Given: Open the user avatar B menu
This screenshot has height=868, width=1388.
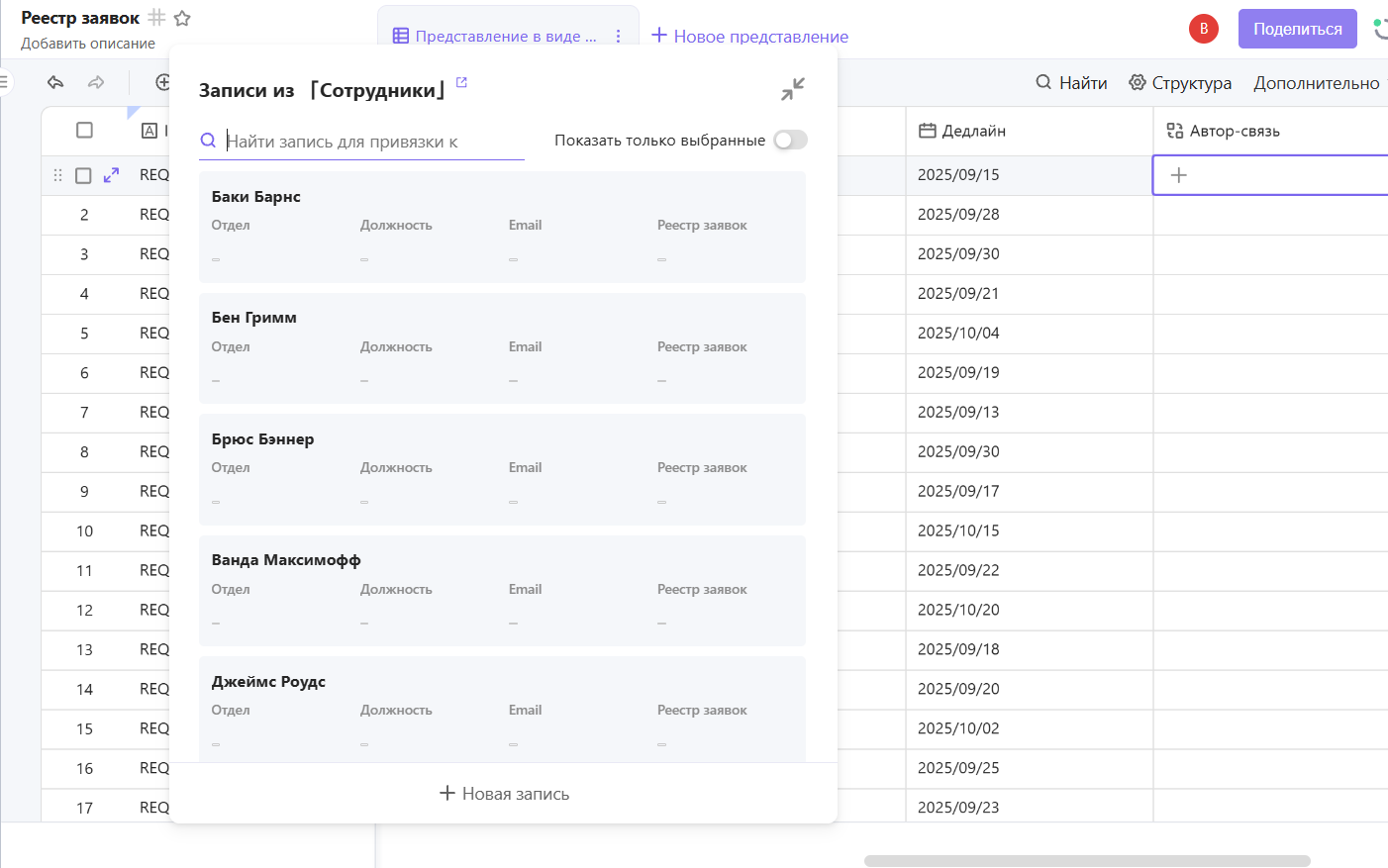Looking at the screenshot, I should tap(1204, 29).
